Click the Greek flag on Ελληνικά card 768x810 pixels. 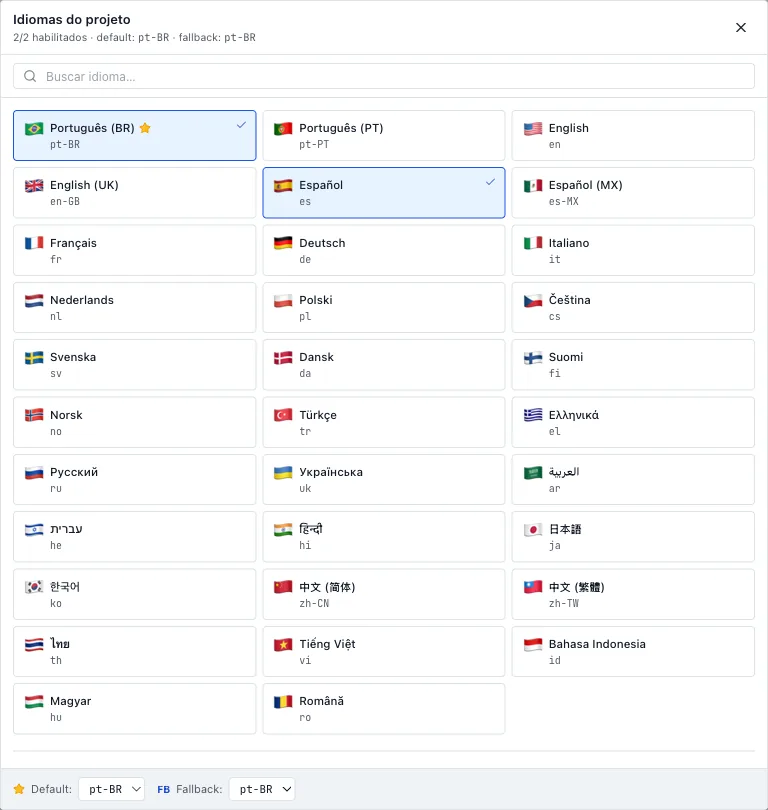(x=533, y=415)
